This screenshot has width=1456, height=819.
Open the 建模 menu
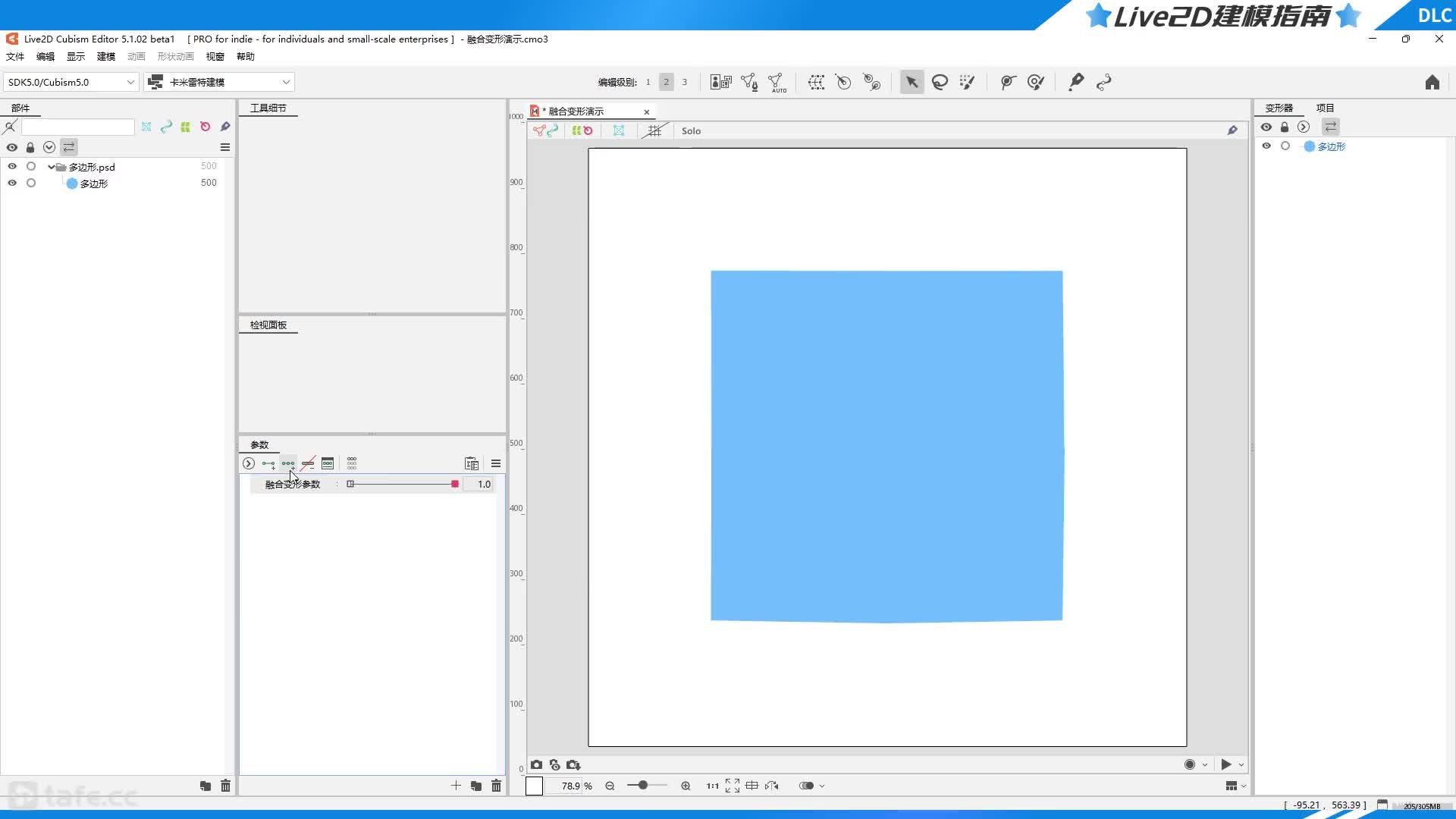point(106,57)
